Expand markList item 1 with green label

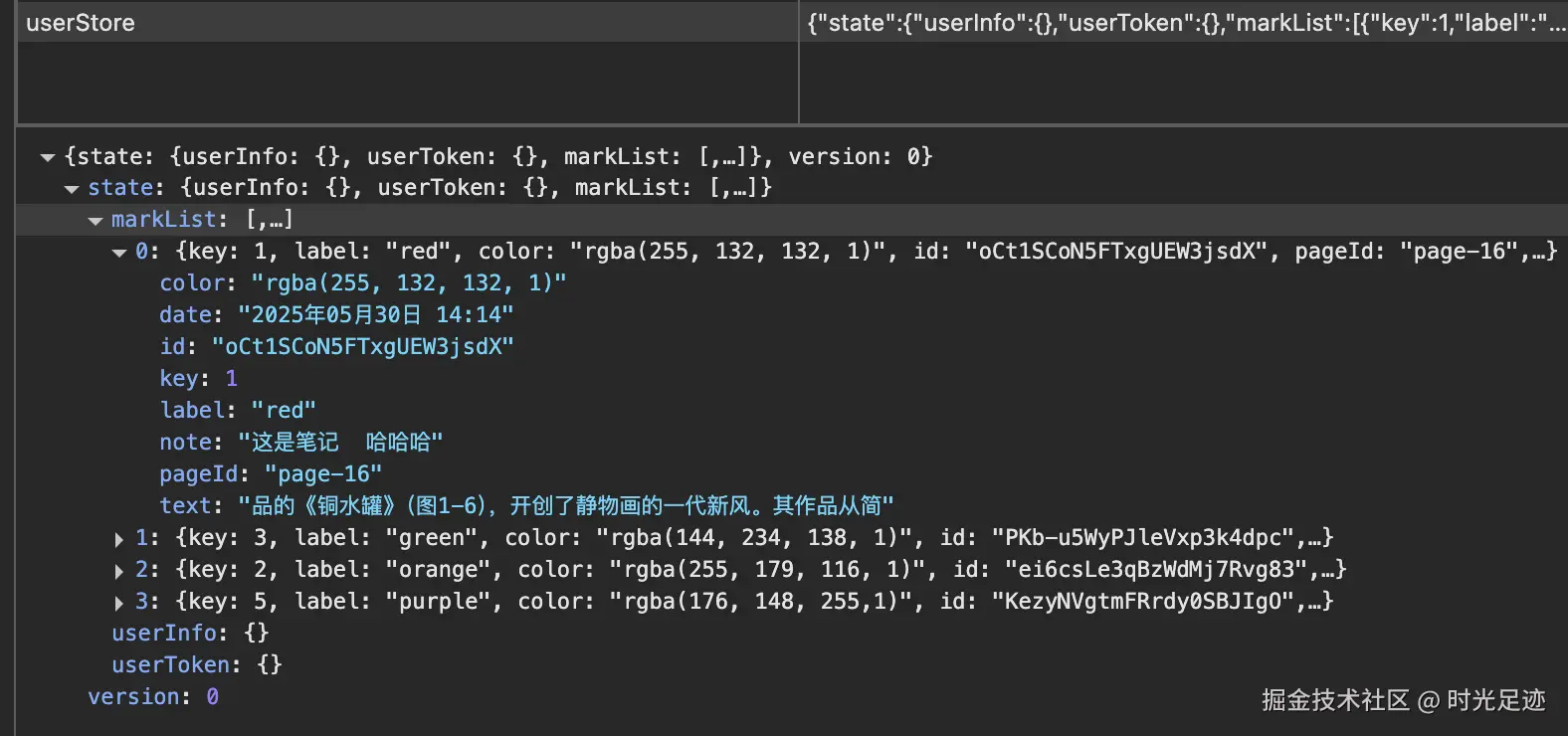(118, 539)
